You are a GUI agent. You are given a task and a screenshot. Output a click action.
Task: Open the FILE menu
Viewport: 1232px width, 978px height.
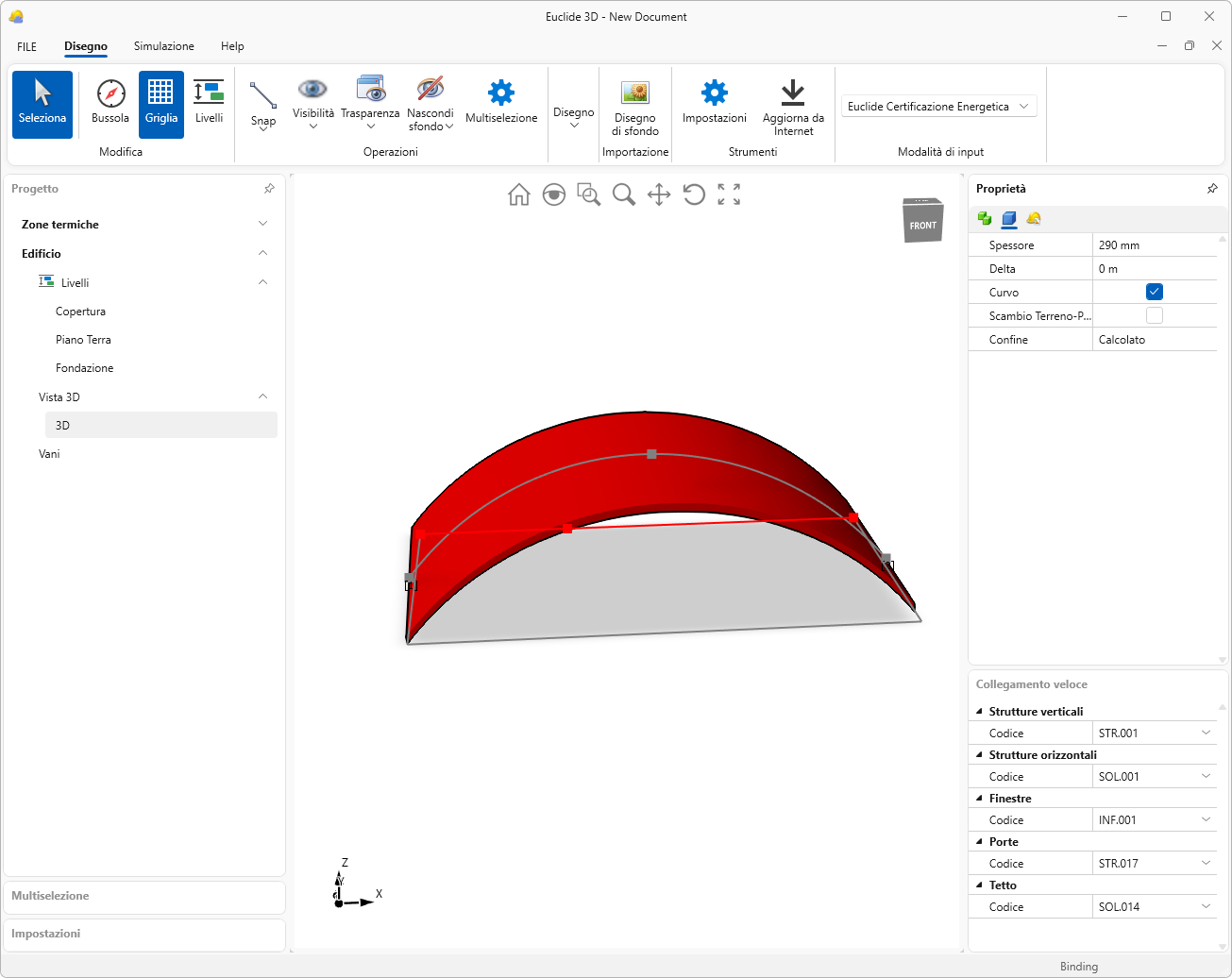27,46
